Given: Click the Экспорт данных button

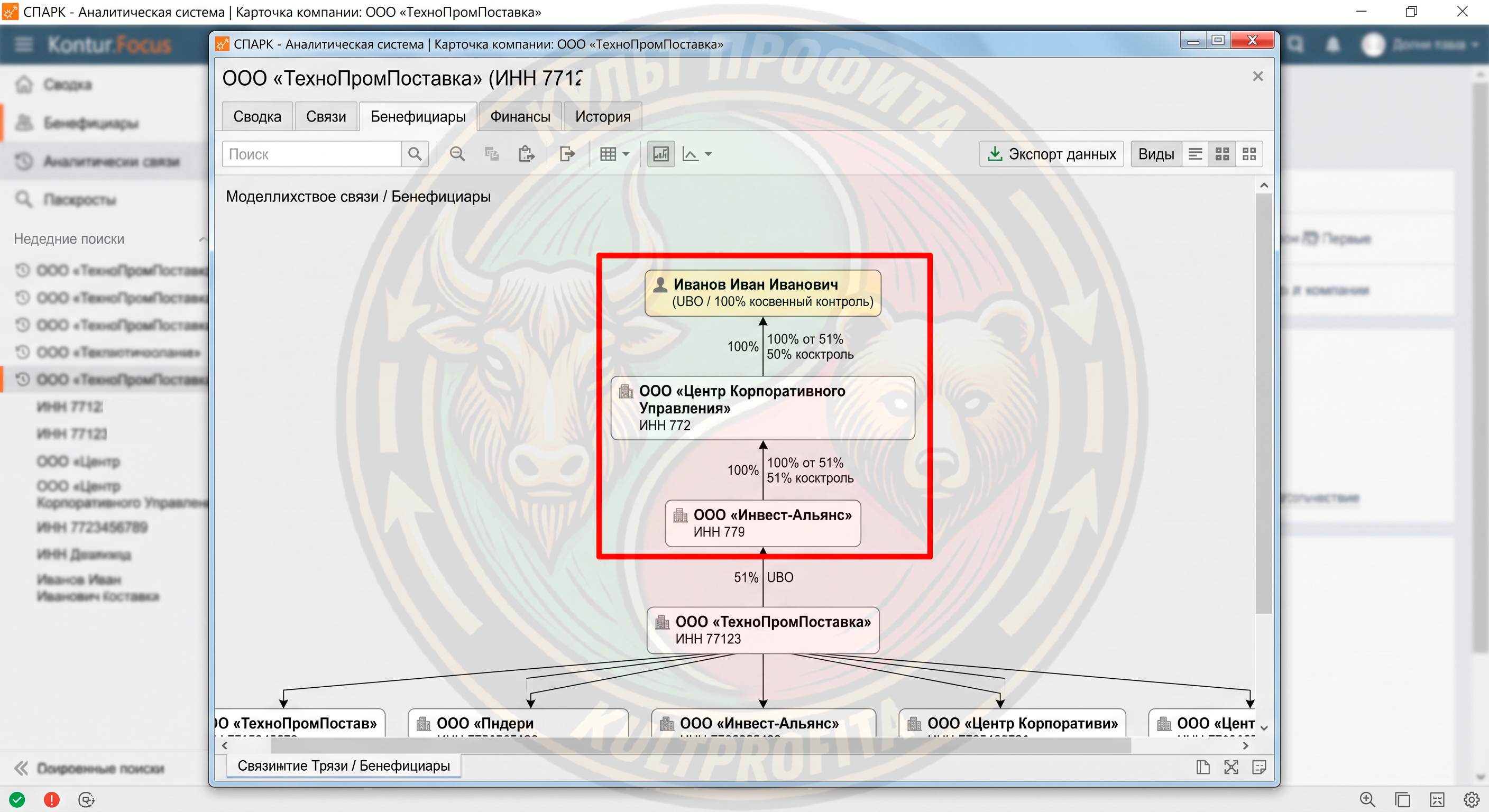Looking at the screenshot, I should [1051, 154].
